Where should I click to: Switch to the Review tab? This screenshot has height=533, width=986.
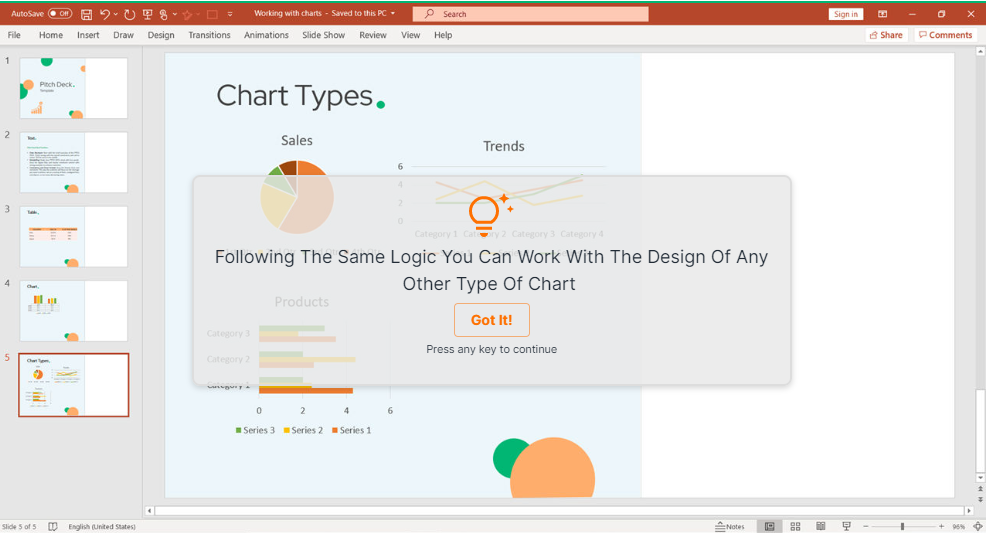click(x=373, y=35)
